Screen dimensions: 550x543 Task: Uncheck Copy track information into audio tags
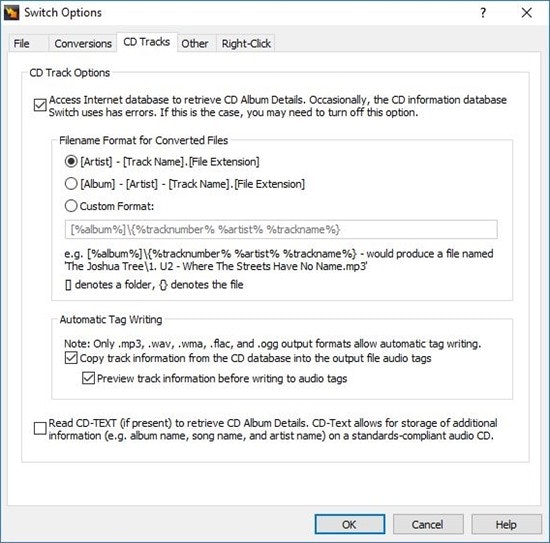pos(71,358)
